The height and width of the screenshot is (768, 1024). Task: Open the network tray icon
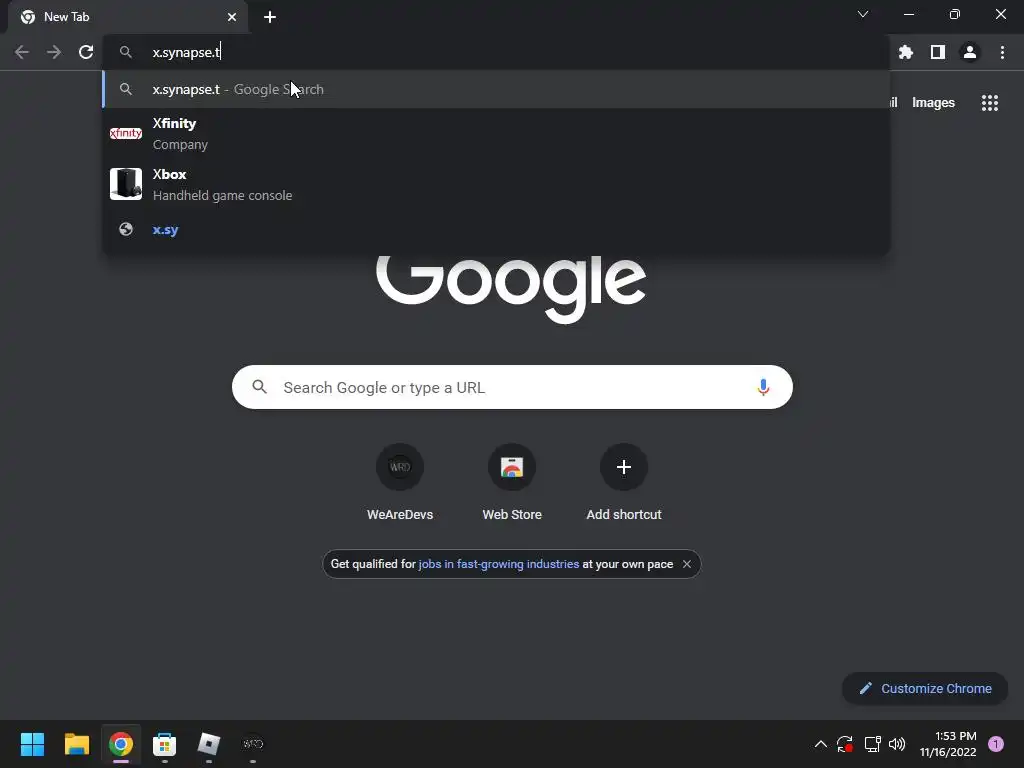coord(872,744)
